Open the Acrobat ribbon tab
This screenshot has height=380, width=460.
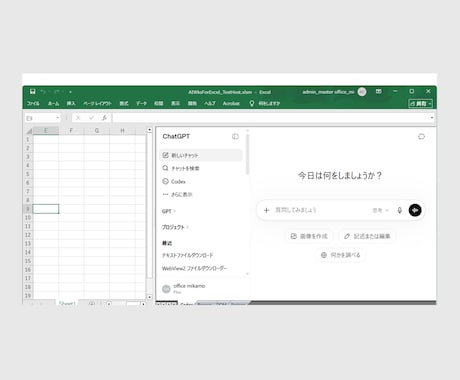pos(231,103)
